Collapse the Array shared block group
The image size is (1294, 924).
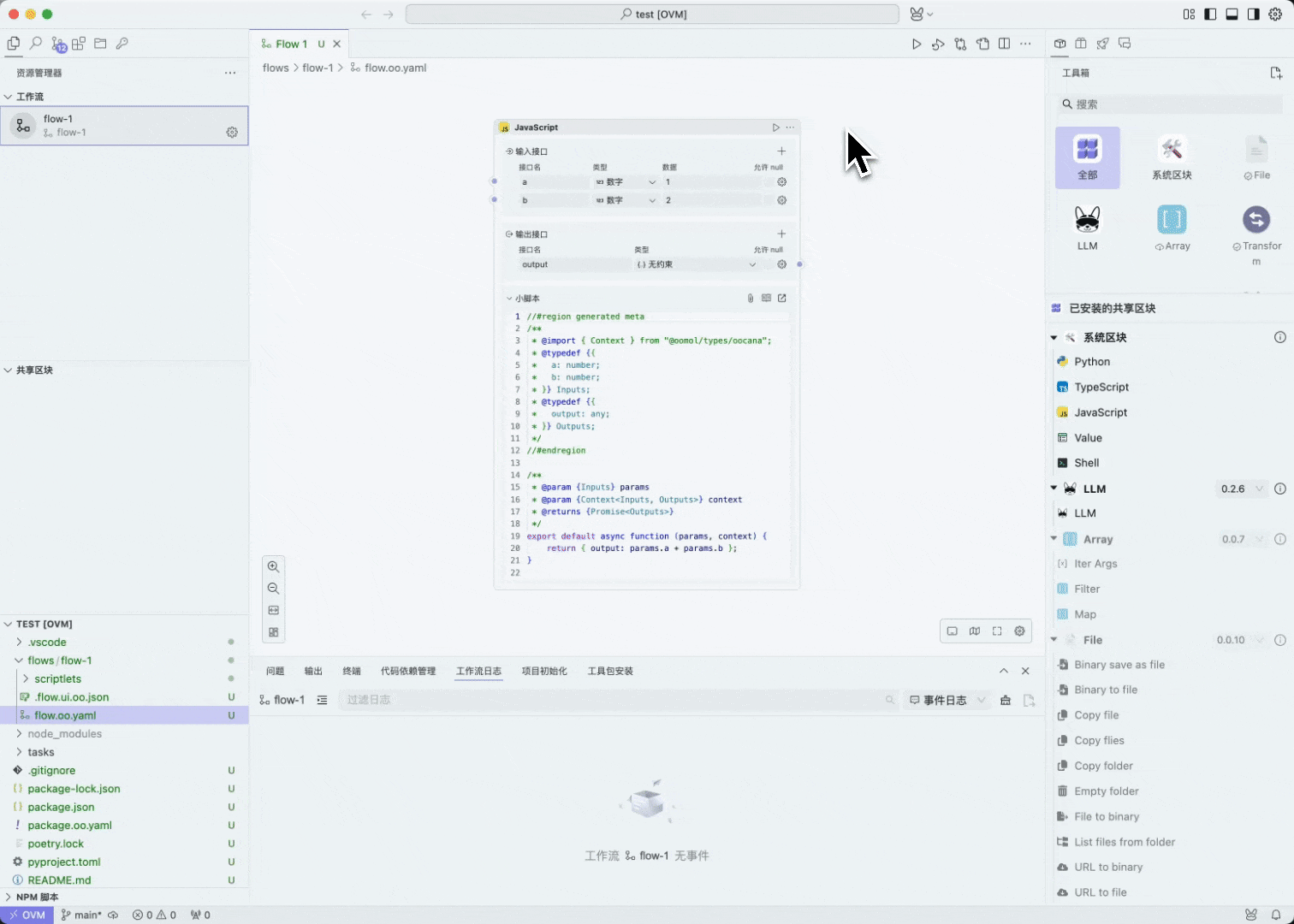1054,539
